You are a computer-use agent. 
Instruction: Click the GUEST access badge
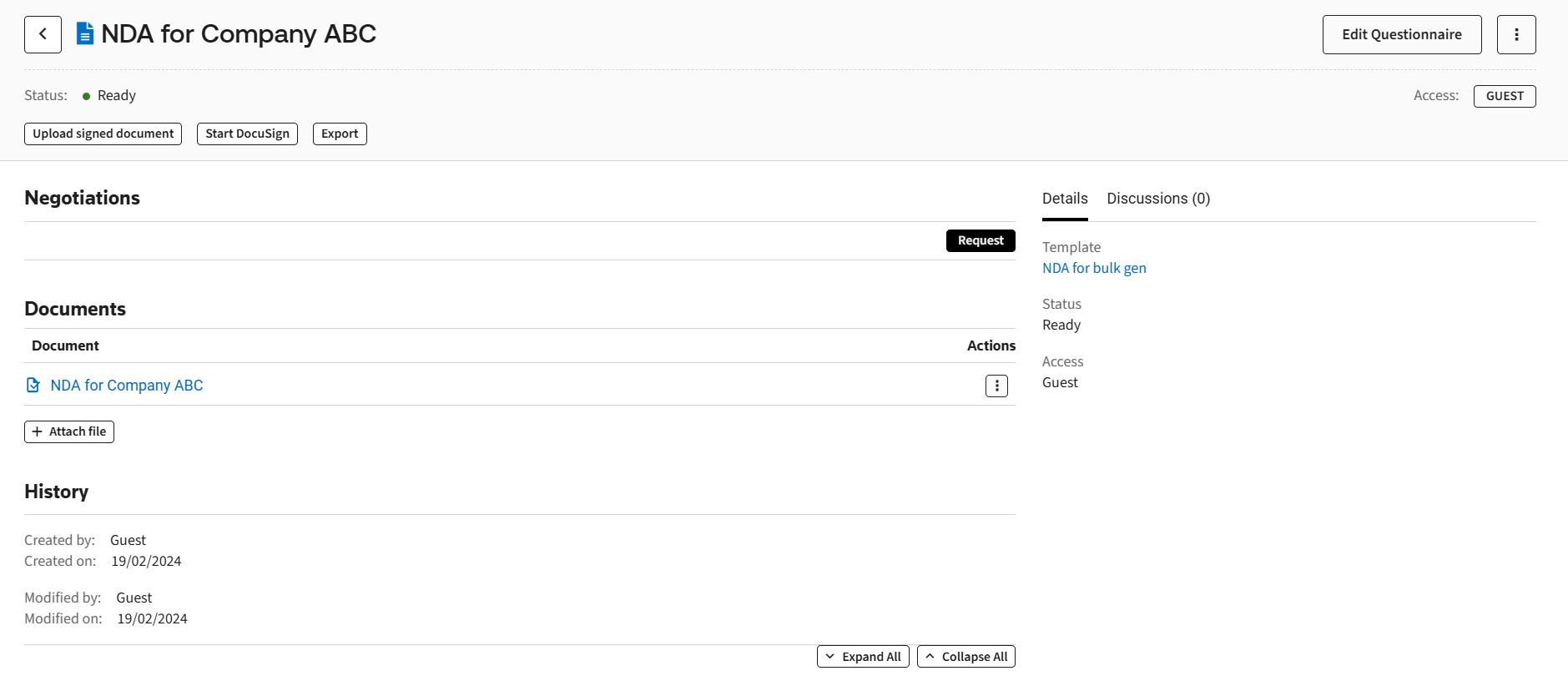click(1505, 96)
